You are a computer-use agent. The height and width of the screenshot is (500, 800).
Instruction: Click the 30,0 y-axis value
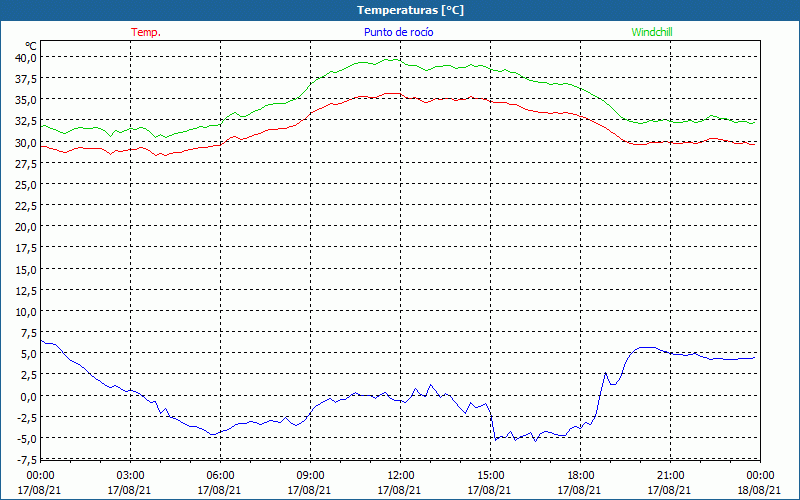point(26,142)
